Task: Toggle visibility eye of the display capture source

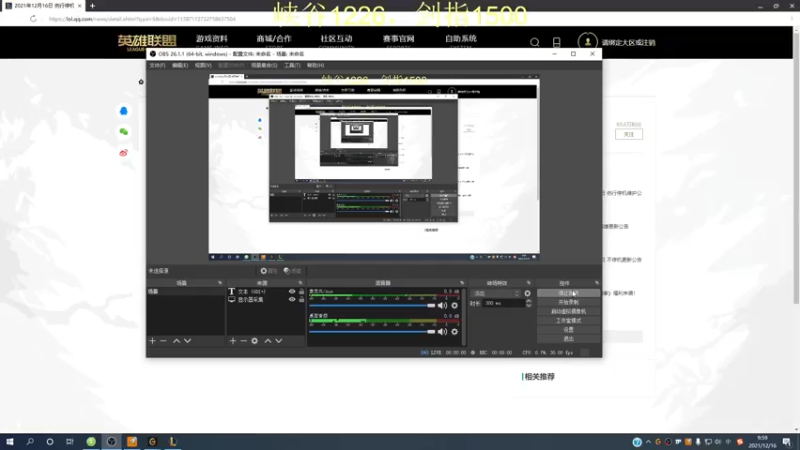Action: (292, 299)
